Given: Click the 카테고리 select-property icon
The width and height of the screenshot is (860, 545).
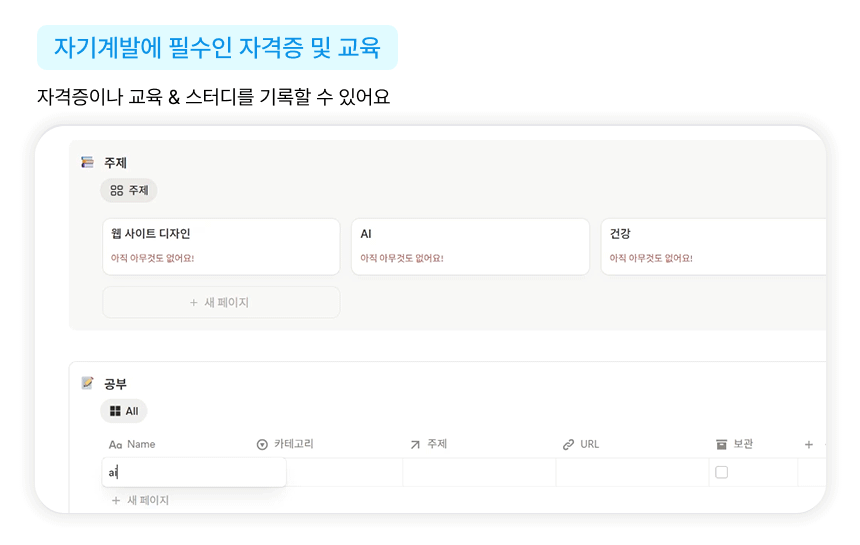Looking at the screenshot, I should pyautogui.click(x=262, y=444).
